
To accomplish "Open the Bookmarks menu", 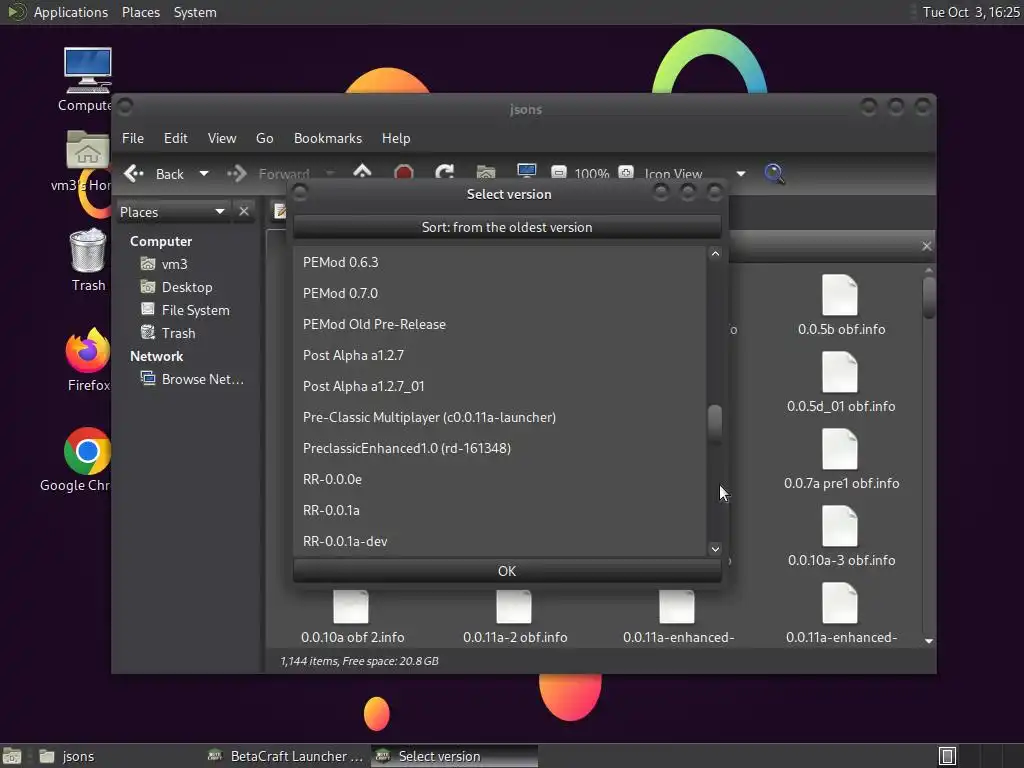I will (327, 138).
